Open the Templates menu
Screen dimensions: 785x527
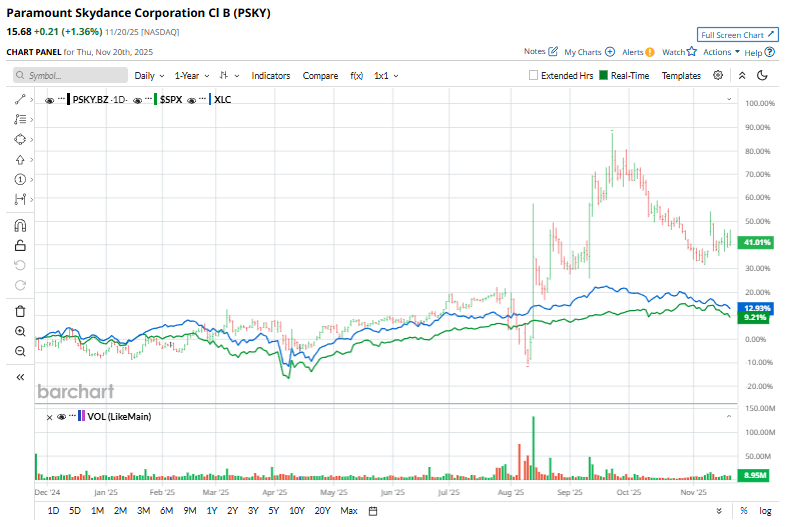coord(681,75)
